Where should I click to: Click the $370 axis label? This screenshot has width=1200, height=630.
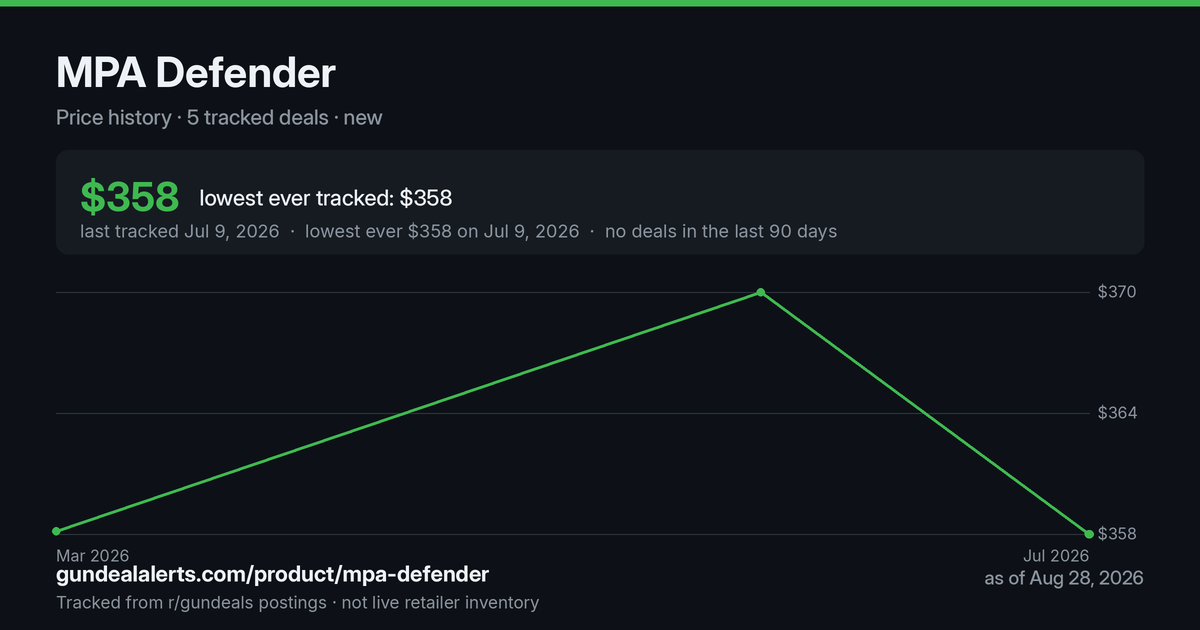1117,292
